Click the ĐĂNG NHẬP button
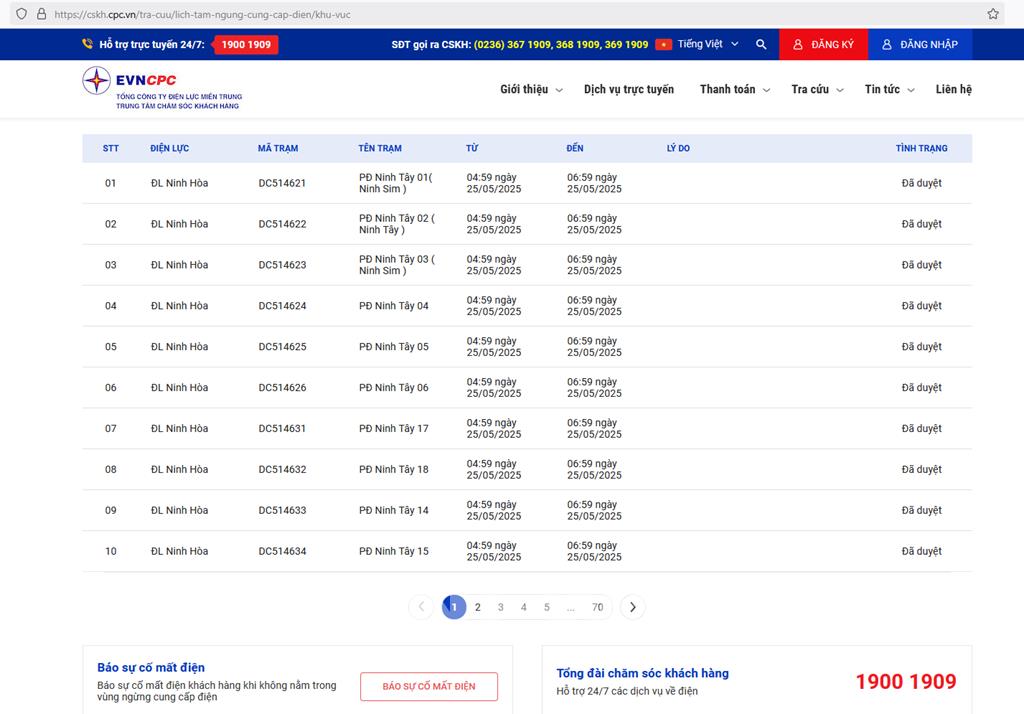 coord(920,45)
